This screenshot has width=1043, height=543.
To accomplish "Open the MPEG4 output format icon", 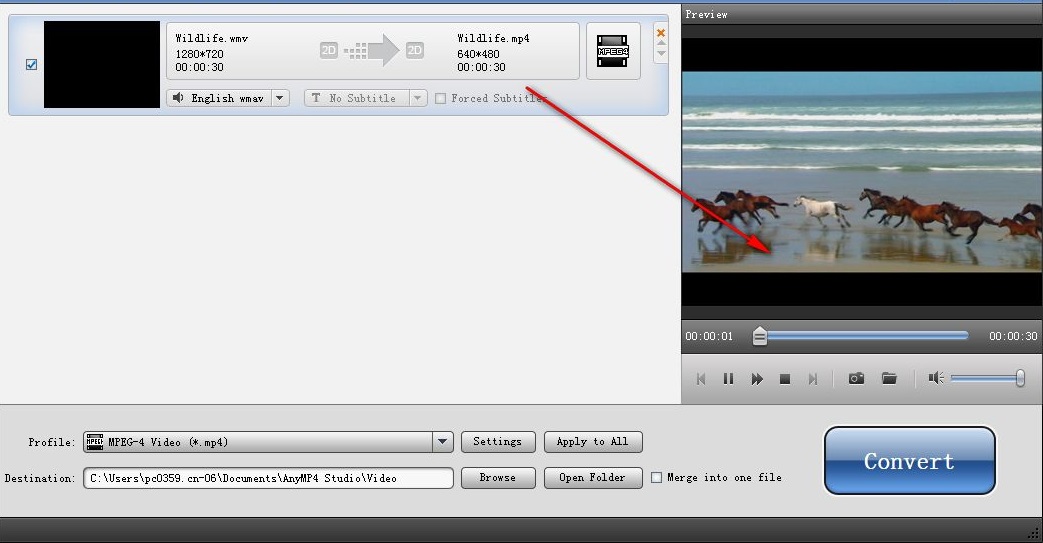I will 613,51.
